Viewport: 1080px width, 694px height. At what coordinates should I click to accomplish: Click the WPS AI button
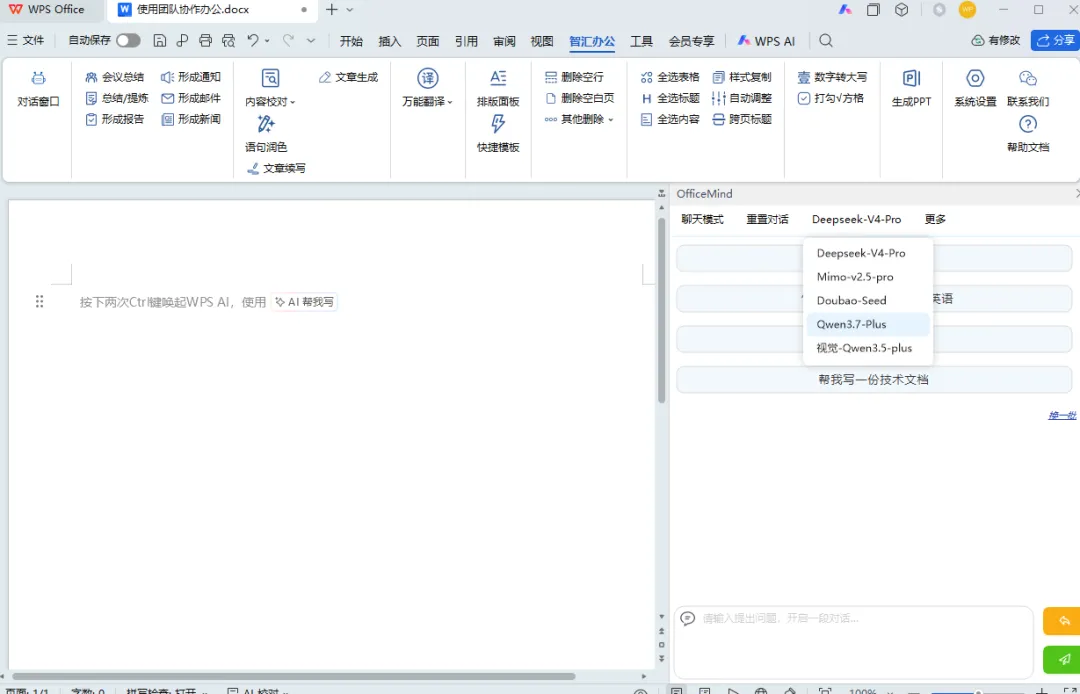pos(766,41)
